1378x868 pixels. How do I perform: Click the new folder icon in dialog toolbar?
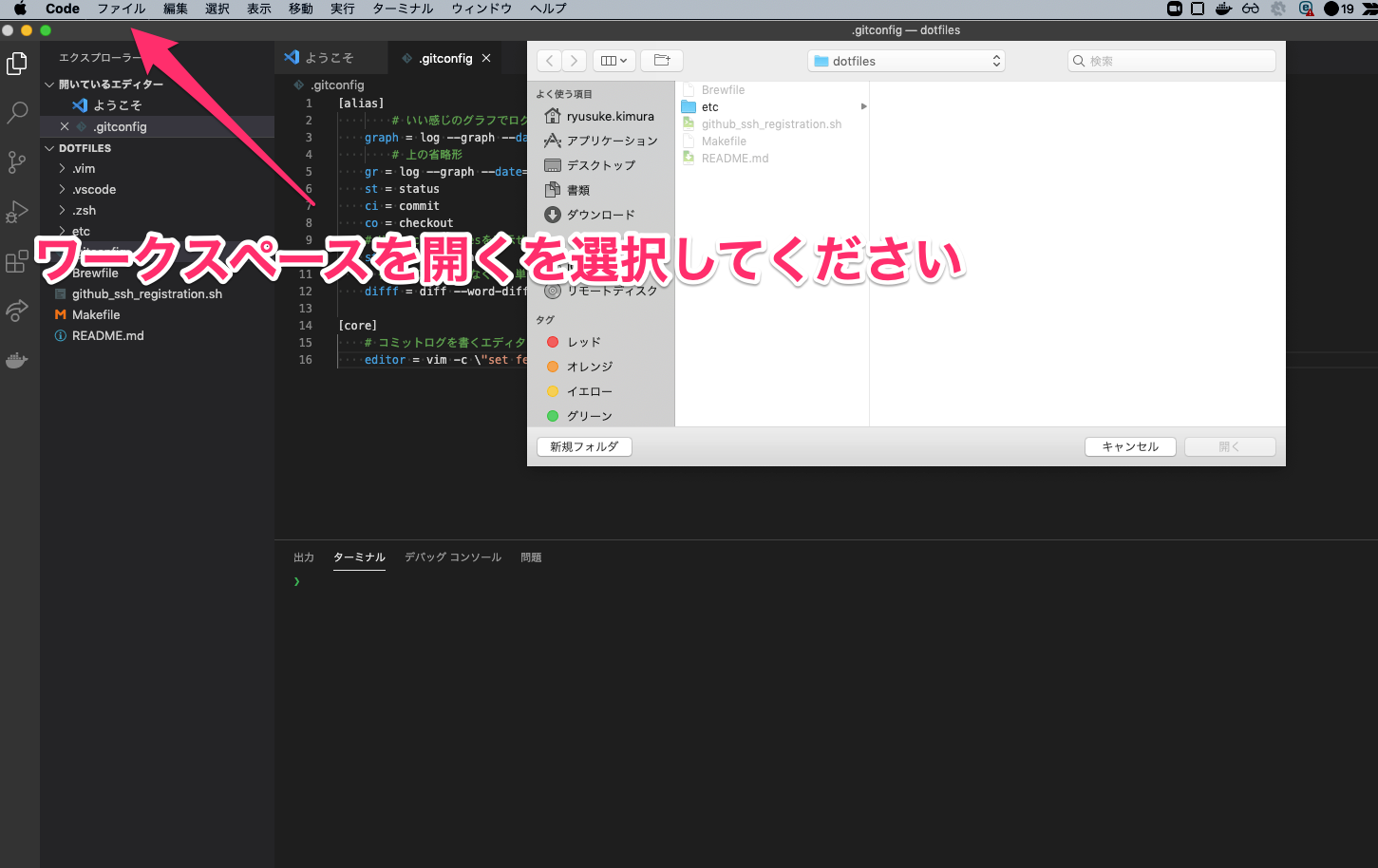click(662, 61)
